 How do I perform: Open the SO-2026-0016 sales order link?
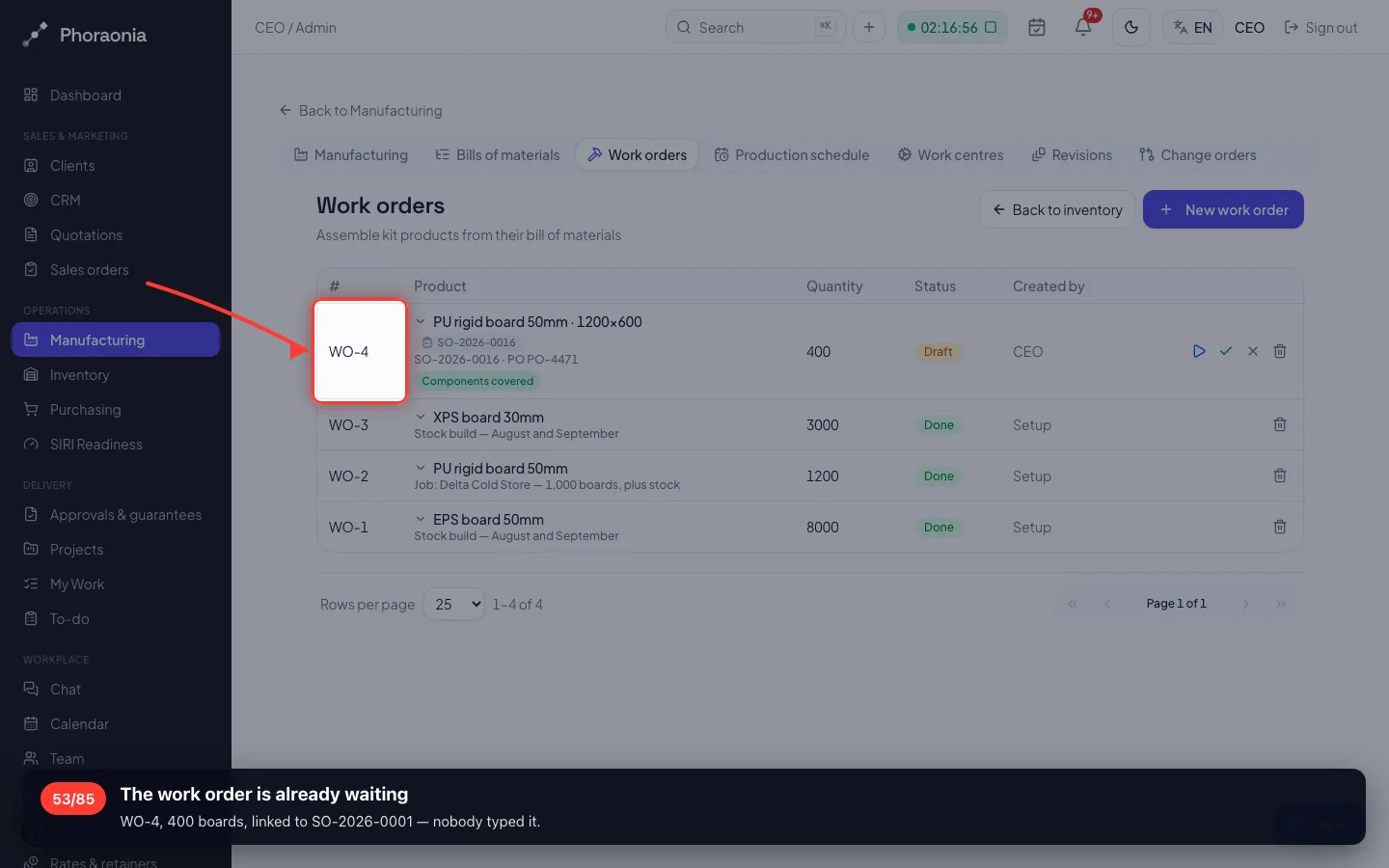point(470,342)
